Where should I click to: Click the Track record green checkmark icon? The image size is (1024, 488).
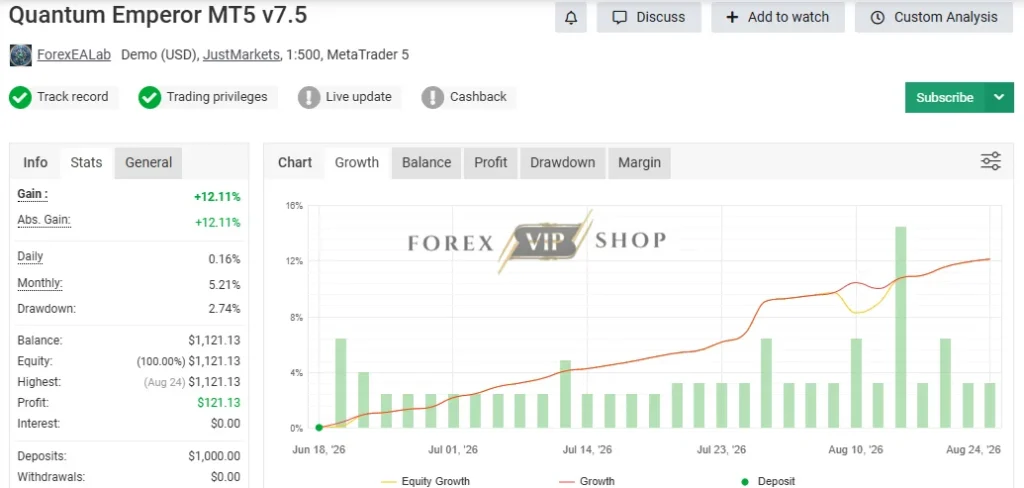point(20,97)
